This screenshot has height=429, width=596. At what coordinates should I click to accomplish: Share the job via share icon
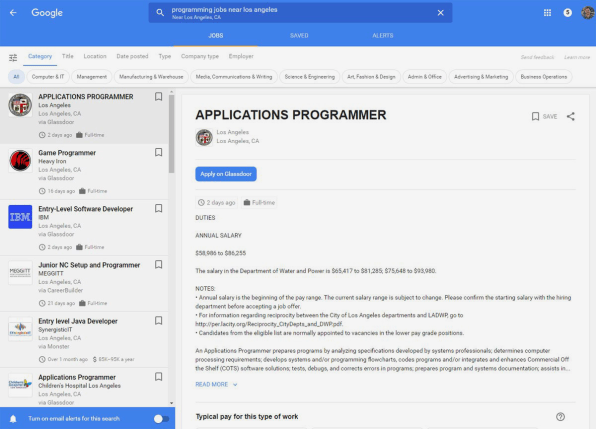(571, 116)
